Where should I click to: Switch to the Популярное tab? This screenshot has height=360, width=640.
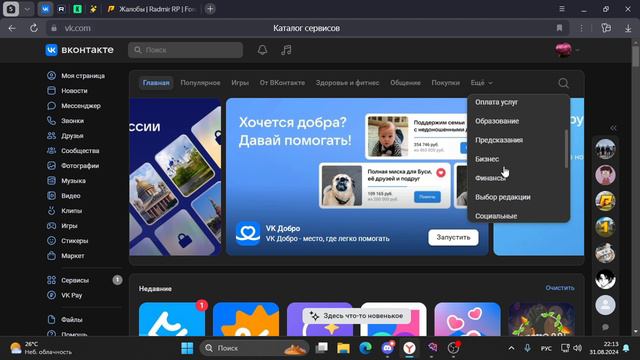(x=200, y=83)
